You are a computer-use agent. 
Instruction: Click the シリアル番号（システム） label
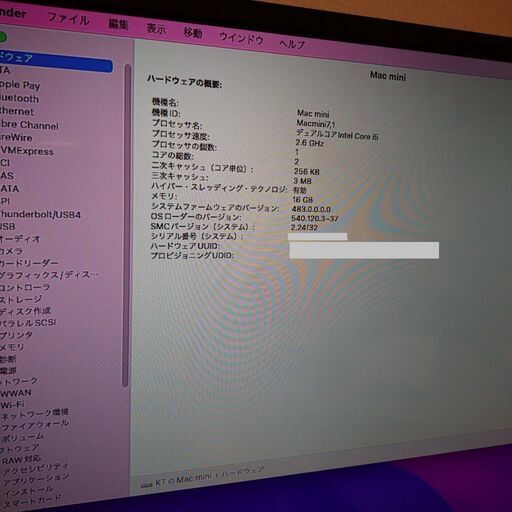coord(197,236)
